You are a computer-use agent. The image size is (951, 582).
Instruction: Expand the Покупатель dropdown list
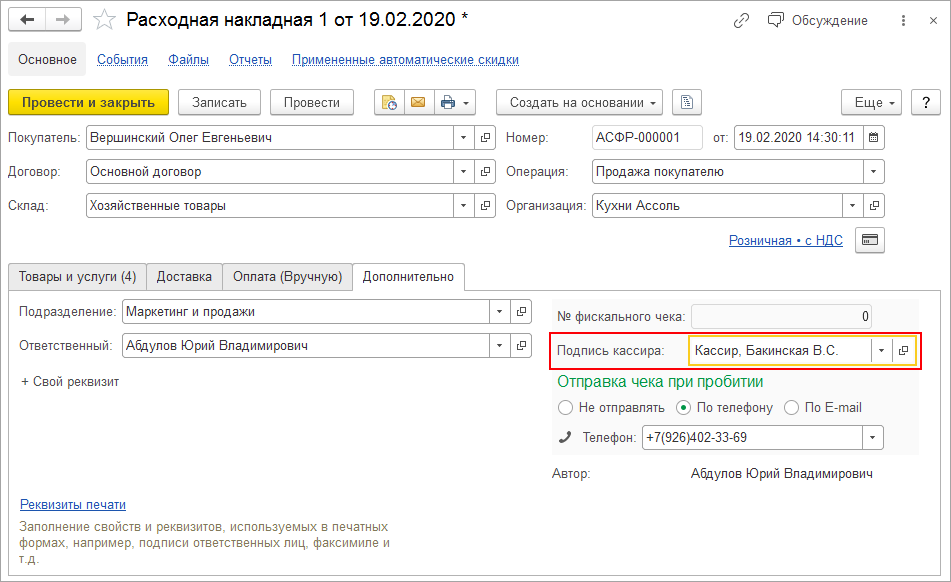pos(463,138)
